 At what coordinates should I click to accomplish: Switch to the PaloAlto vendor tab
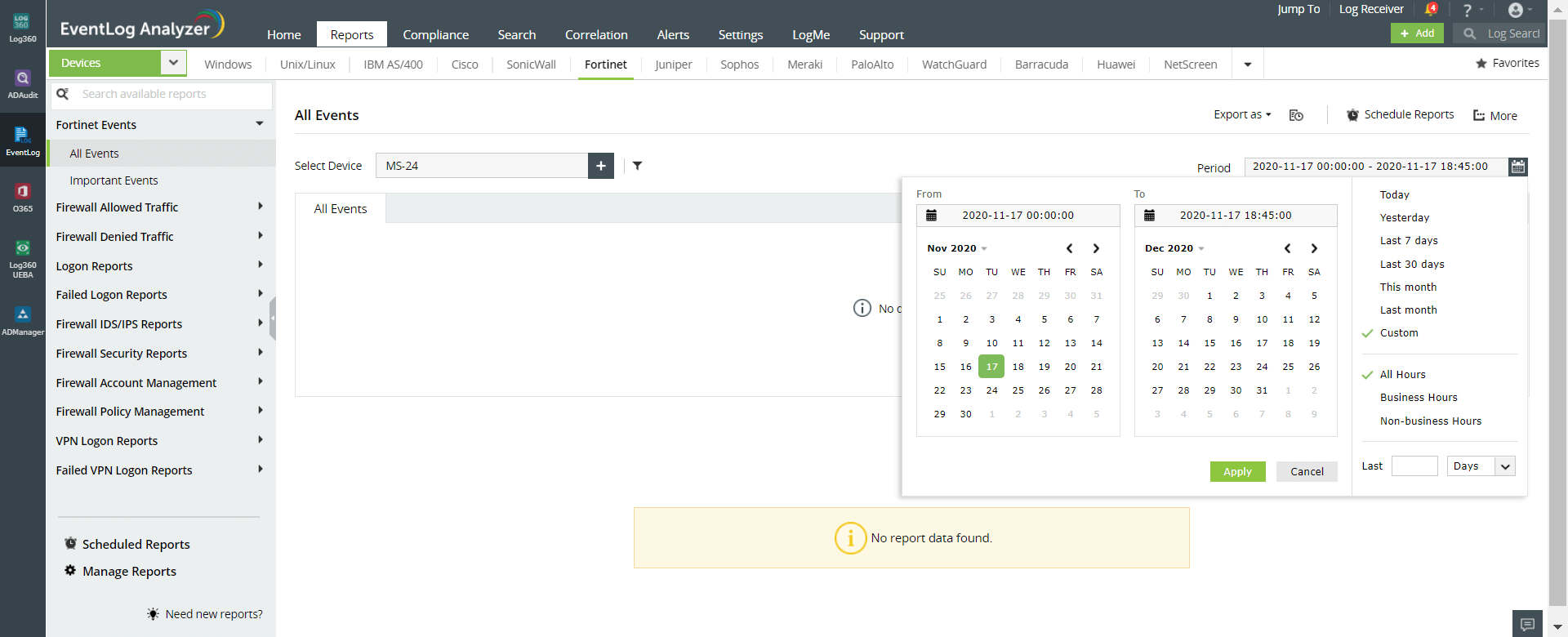tap(872, 65)
